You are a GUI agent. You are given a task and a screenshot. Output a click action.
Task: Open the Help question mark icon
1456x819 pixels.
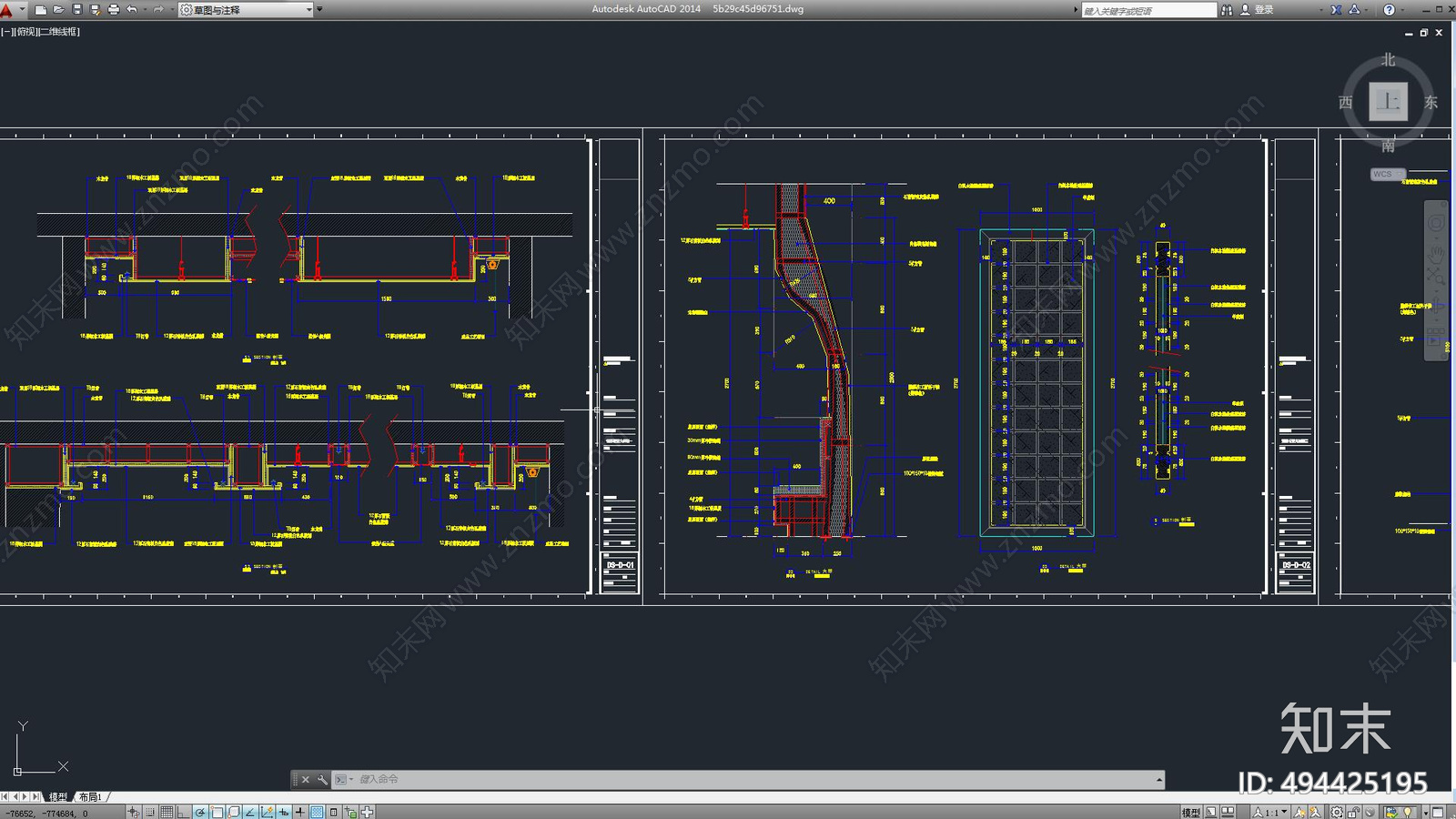pyautogui.click(x=1389, y=10)
